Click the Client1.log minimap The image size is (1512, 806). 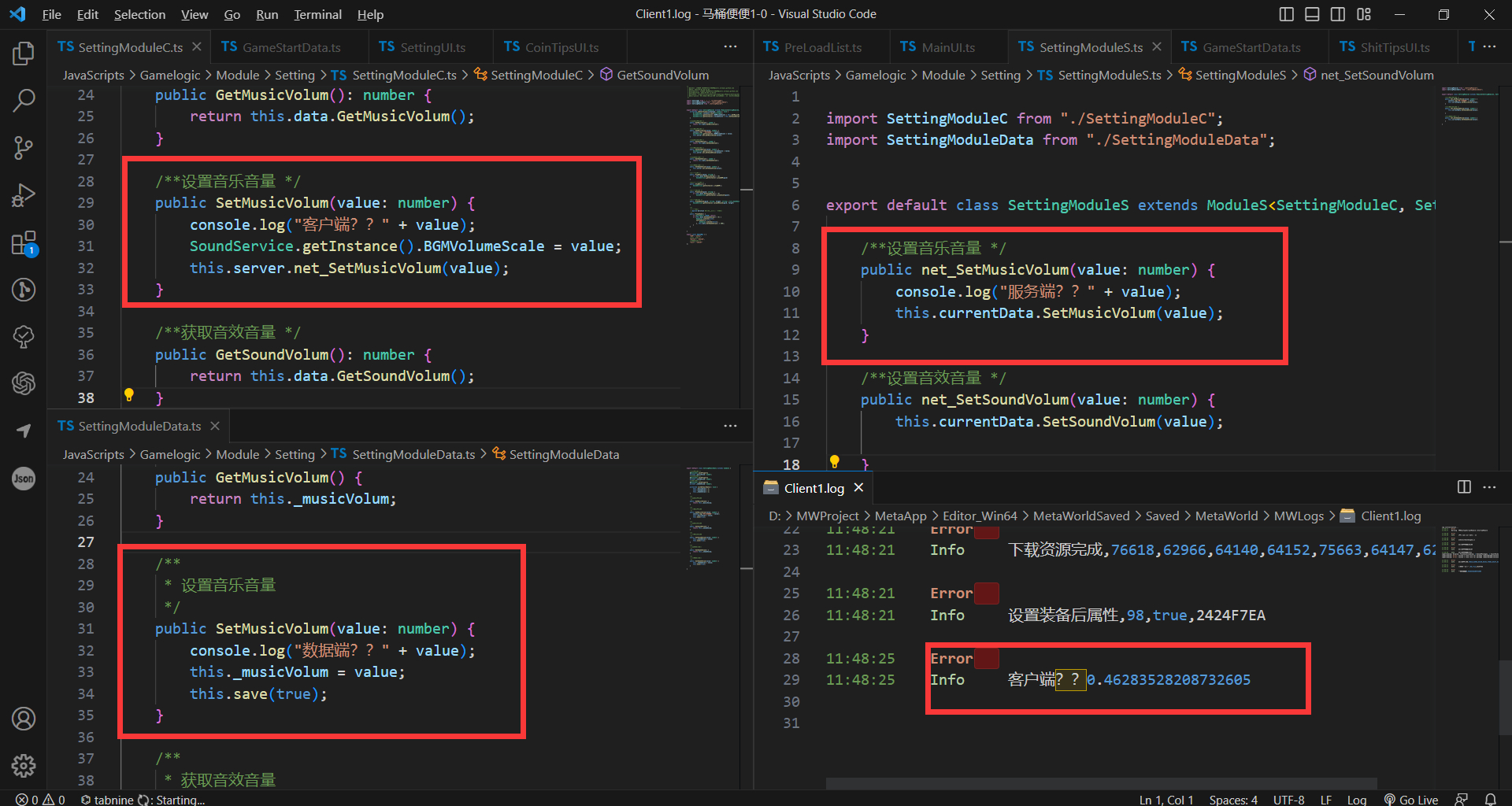1469,551
